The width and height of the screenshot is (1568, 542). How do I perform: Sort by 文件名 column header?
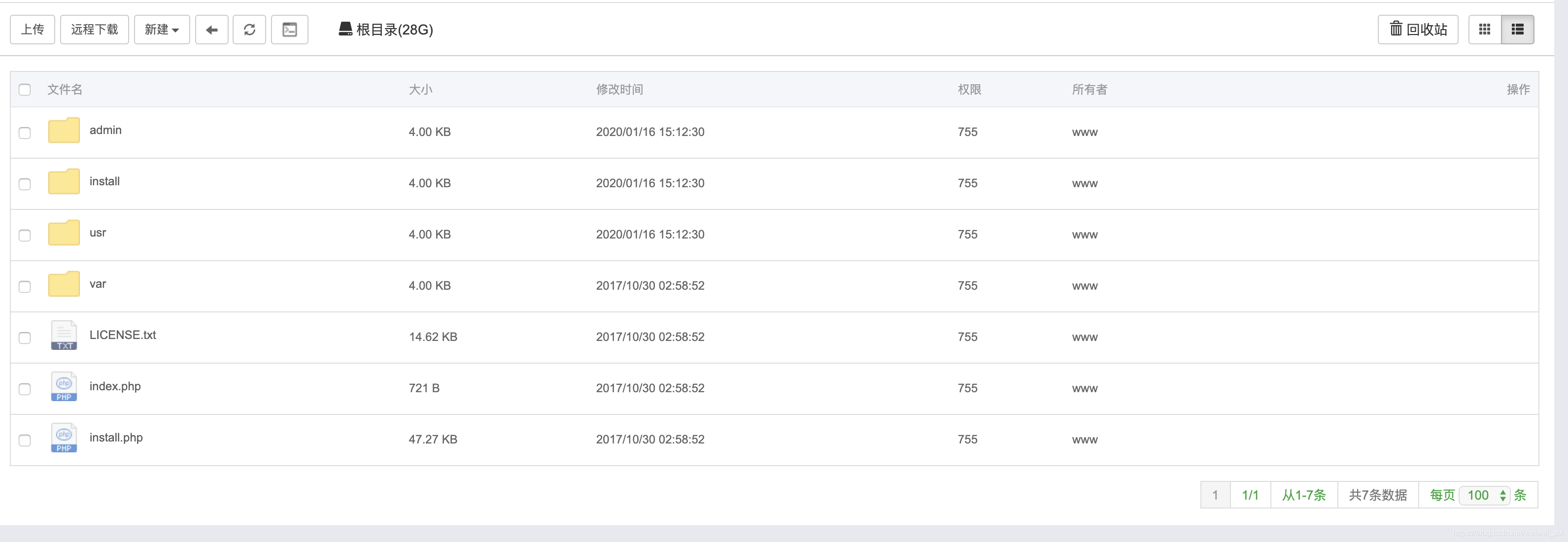point(65,90)
